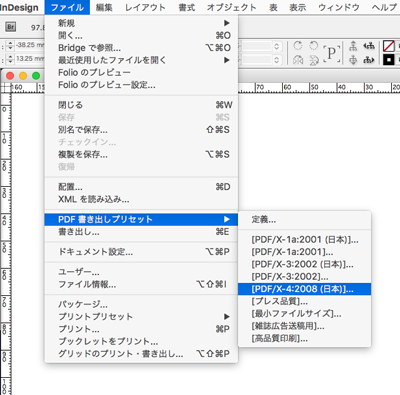The width and height of the screenshot is (400, 395).
Task: Open the レイアウト menu
Action: tap(145, 7)
